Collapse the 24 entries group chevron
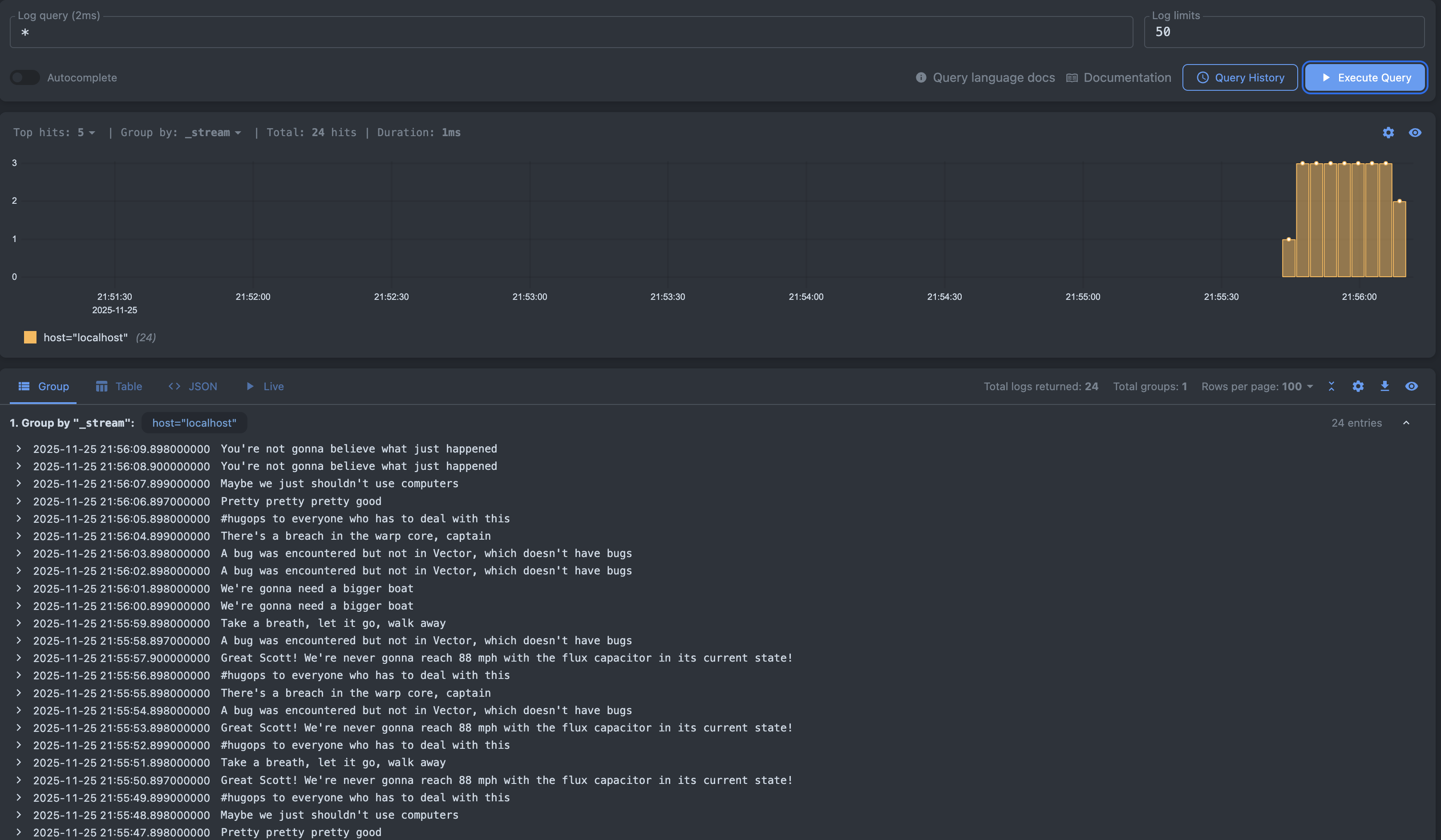Image resolution: width=1441 pixels, height=840 pixels. [x=1406, y=423]
